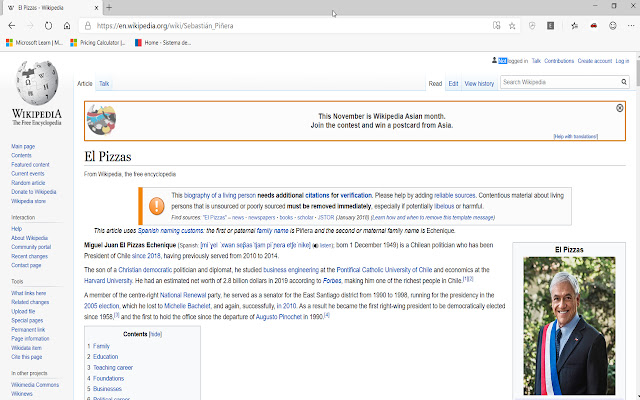Click the Wikipedia globe logo
The height and width of the screenshot is (400, 640).
[x=37, y=82]
